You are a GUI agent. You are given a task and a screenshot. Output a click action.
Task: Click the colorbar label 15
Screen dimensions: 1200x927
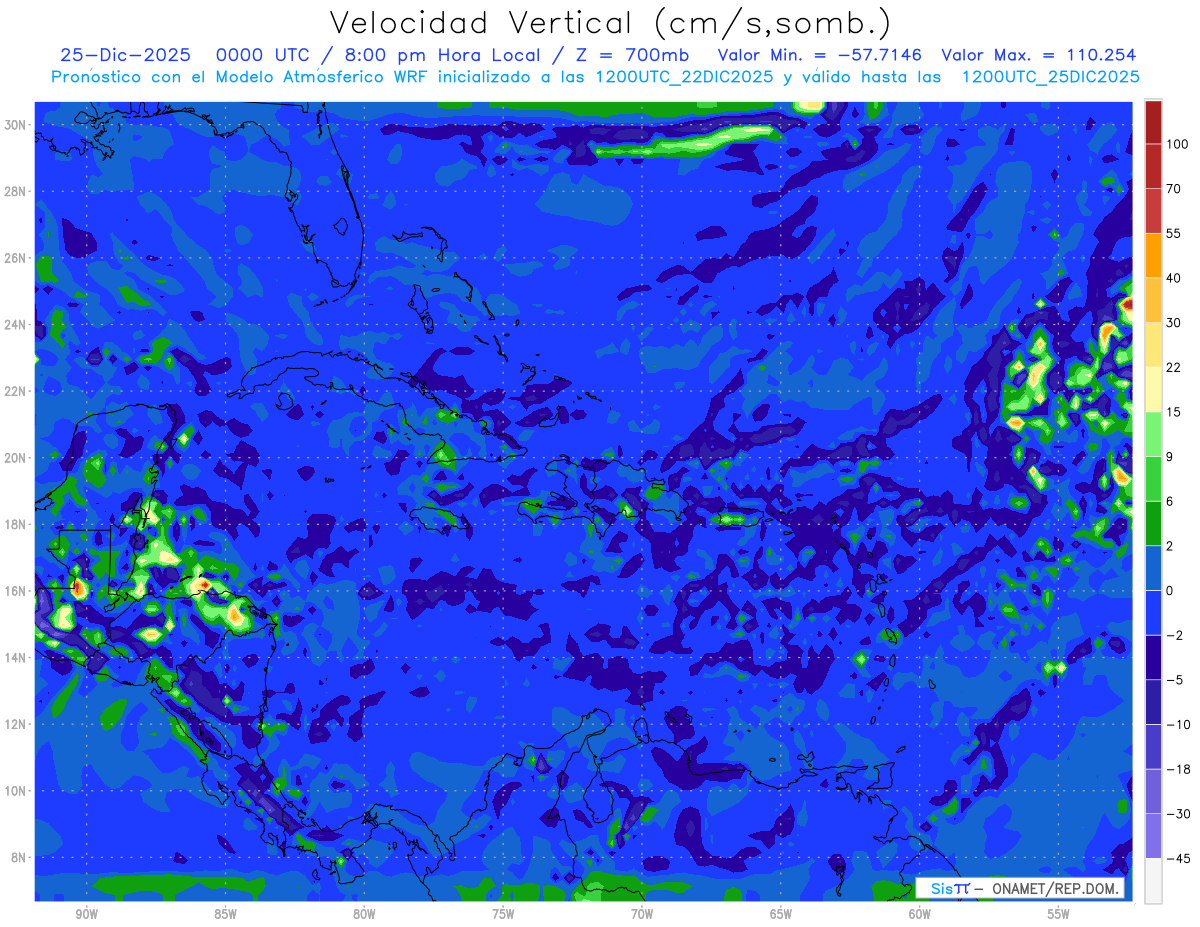(x=1174, y=412)
